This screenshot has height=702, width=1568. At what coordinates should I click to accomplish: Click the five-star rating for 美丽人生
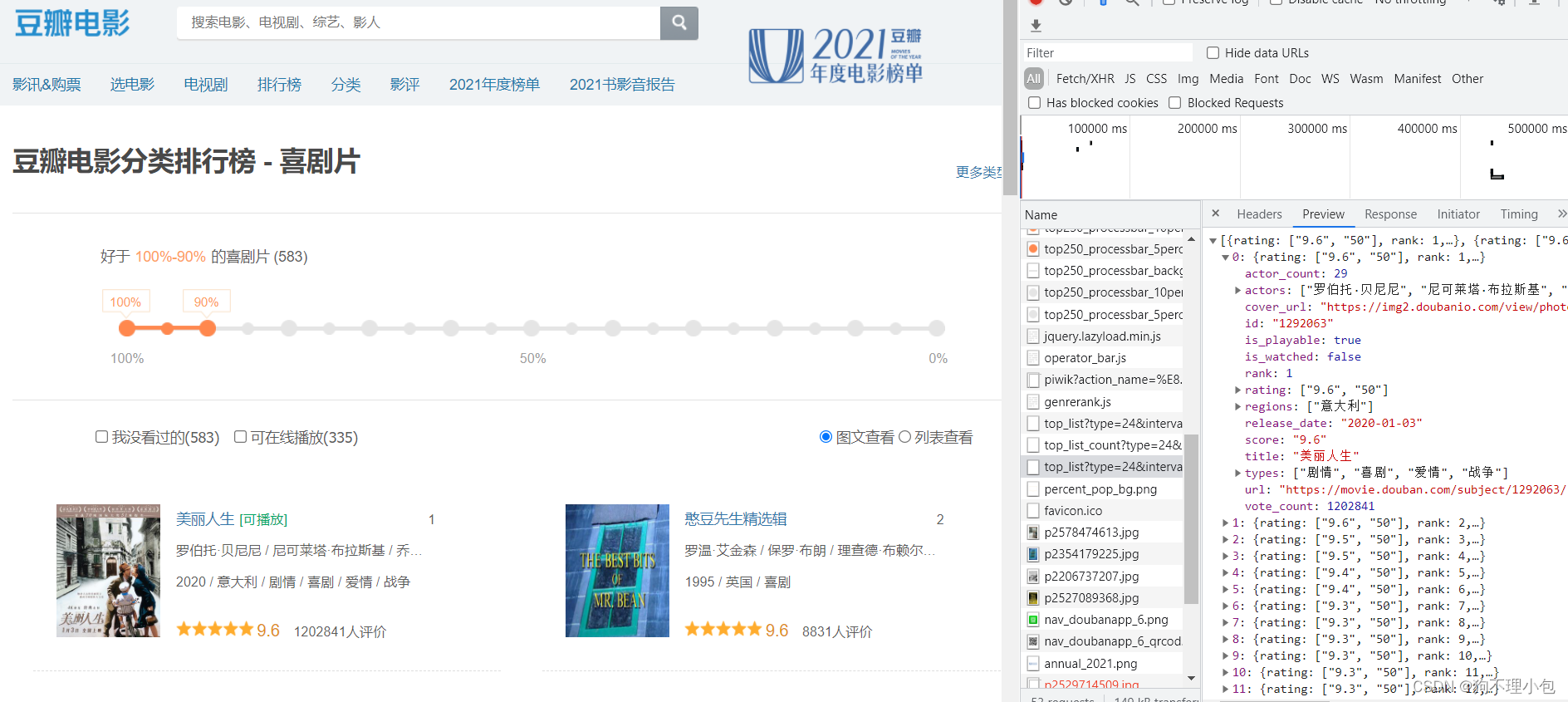(x=214, y=630)
